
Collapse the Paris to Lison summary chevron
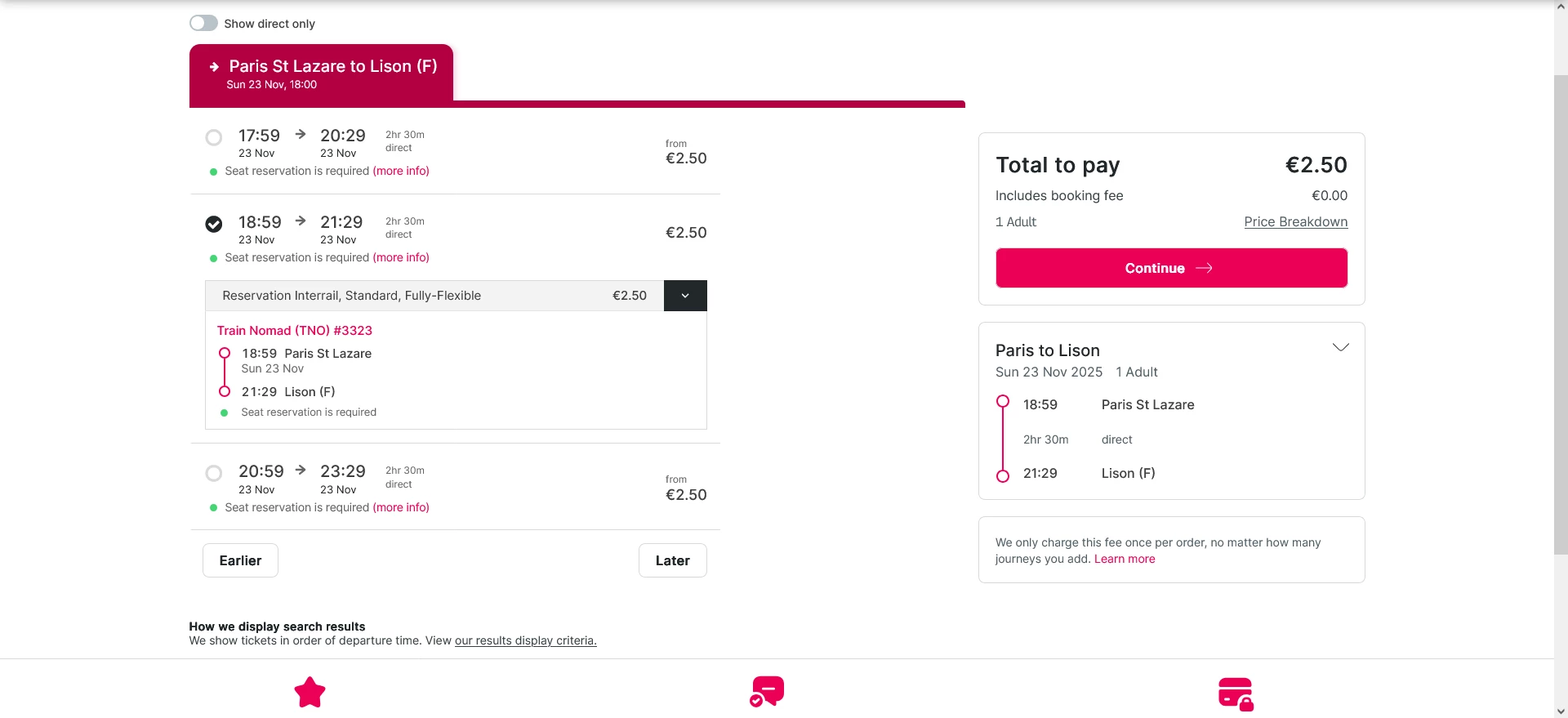pyautogui.click(x=1340, y=348)
